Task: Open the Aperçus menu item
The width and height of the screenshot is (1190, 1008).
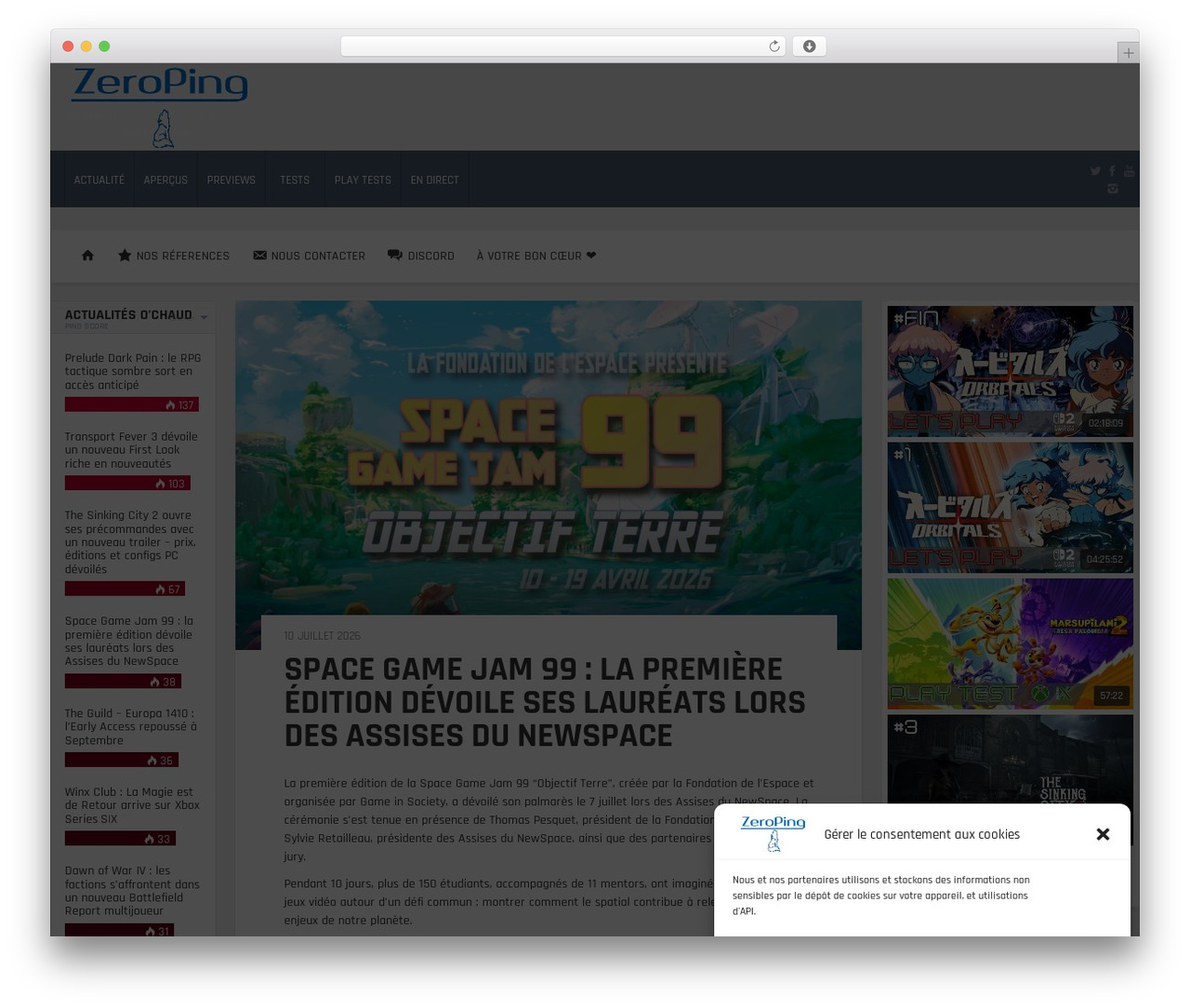Action: [165, 180]
